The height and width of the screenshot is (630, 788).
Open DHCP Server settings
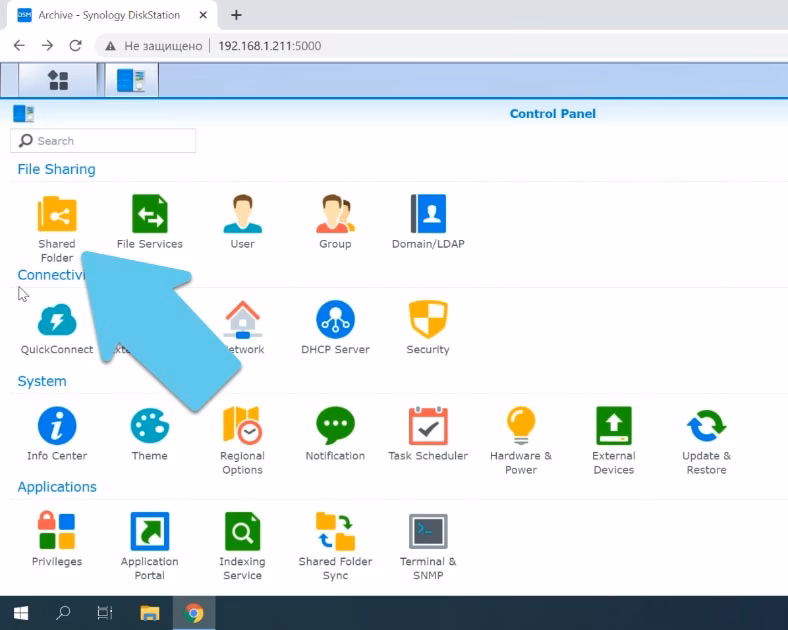click(335, 321)
